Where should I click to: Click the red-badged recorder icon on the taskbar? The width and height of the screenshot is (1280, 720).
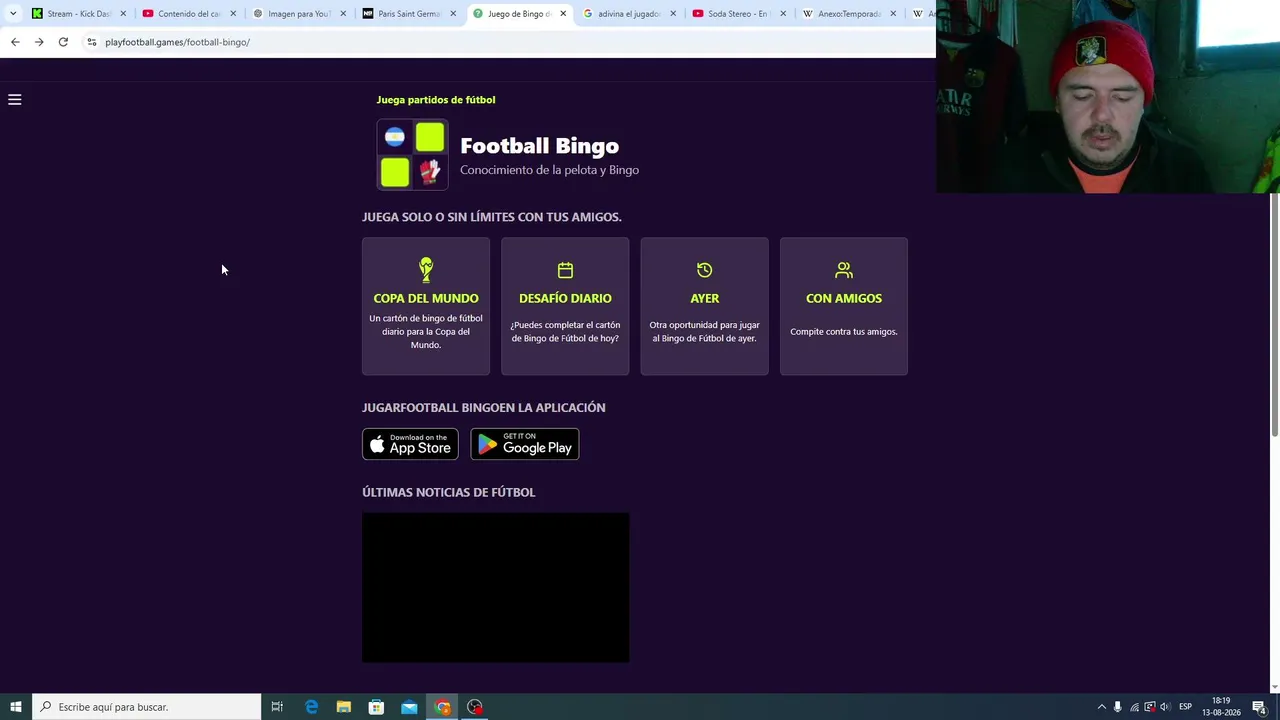pyautogui.click(x=475, y=707)
